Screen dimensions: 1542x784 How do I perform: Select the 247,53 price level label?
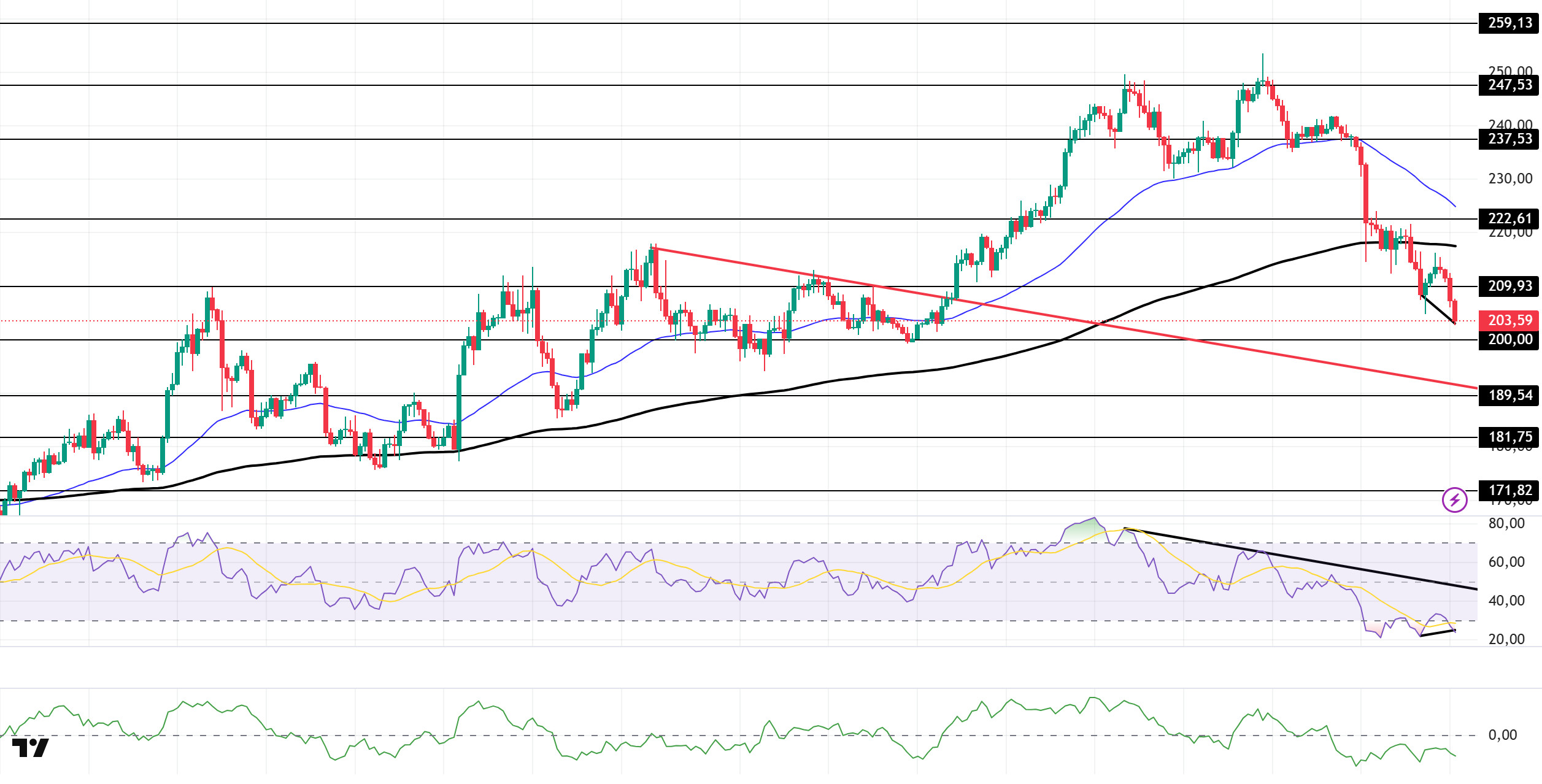click(x=1509, y=85)
